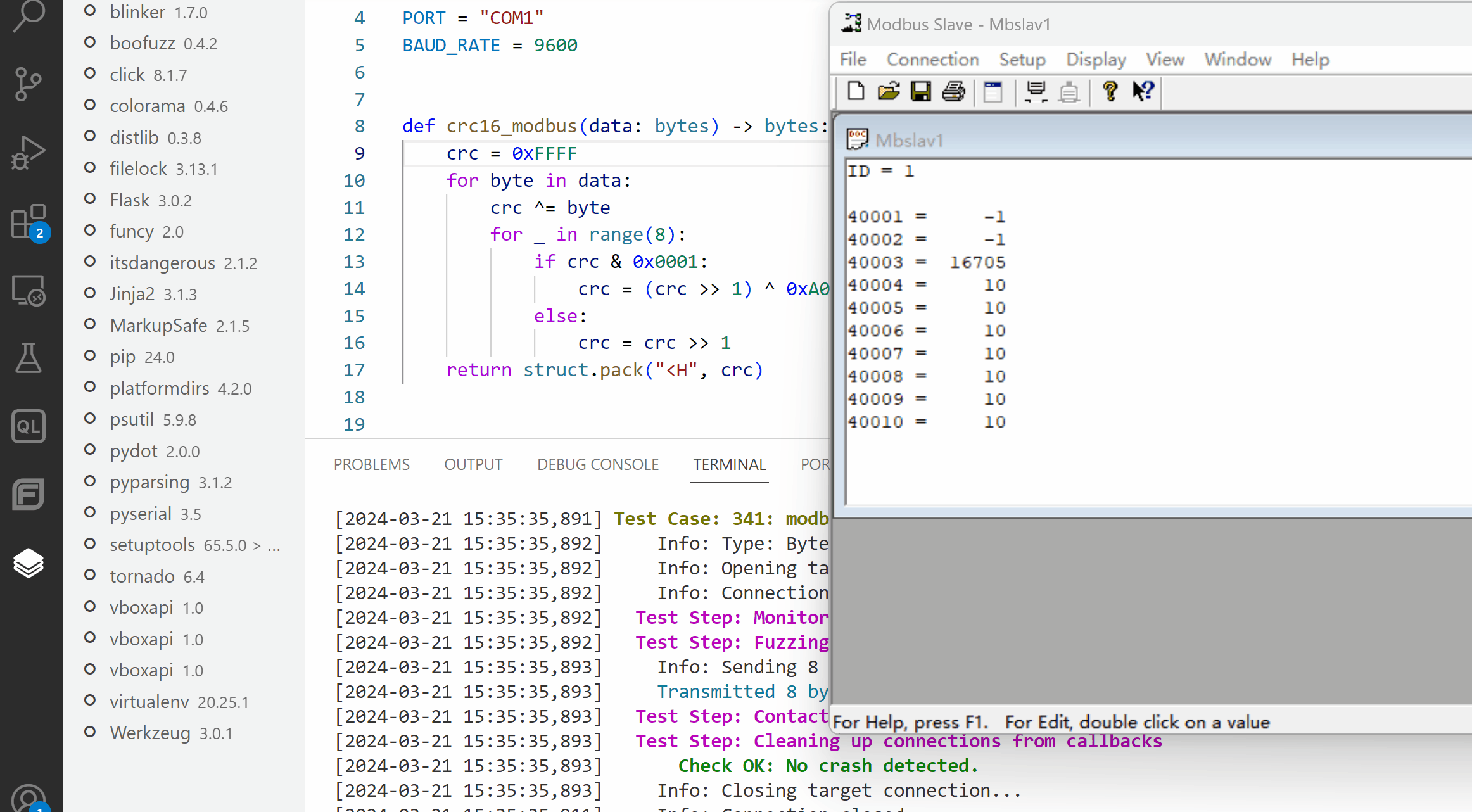Expand the setuptools 65.5.0 entry
The height and width of the screenshot is (812, 1472).
(257, 545)
